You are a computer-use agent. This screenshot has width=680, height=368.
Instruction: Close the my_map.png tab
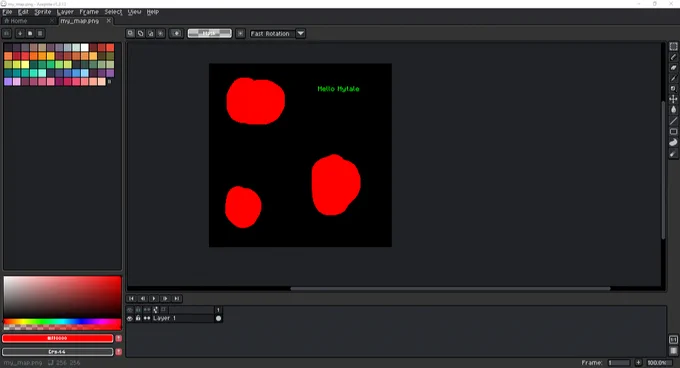tap(109, 21)
